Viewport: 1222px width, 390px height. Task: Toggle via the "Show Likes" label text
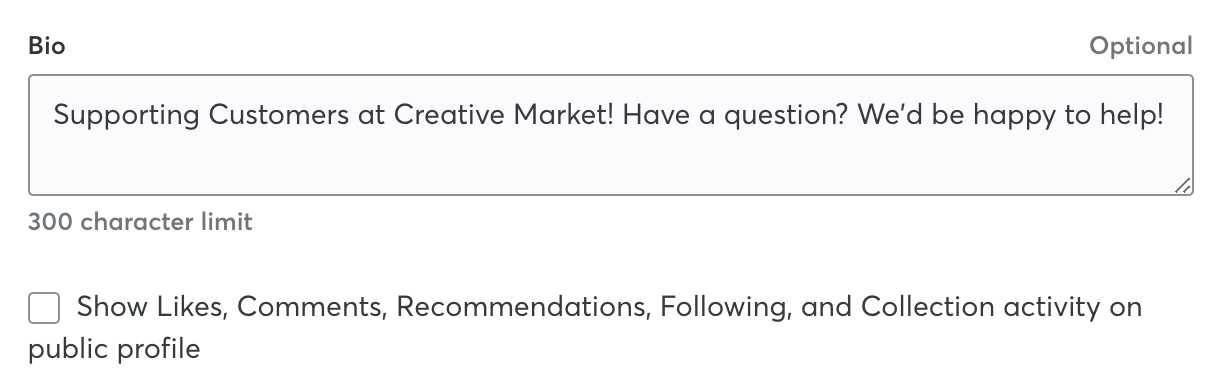point(151,307)
